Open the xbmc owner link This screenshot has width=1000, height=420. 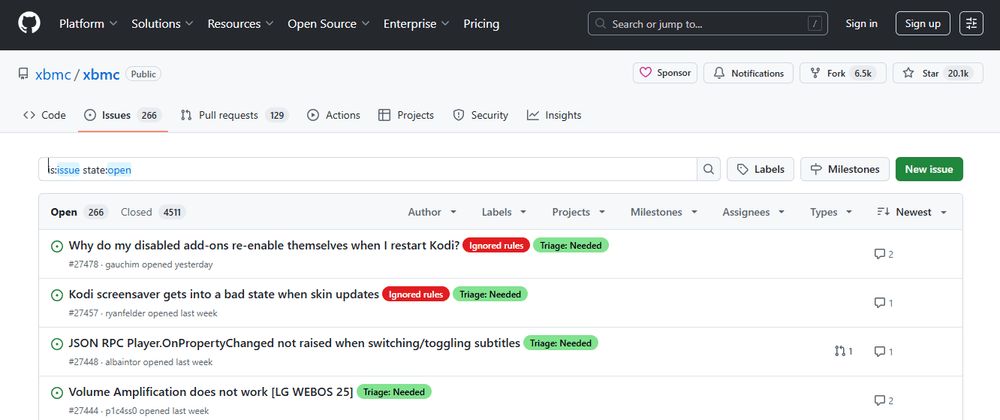pyautogui.click(x=53, y=74)
